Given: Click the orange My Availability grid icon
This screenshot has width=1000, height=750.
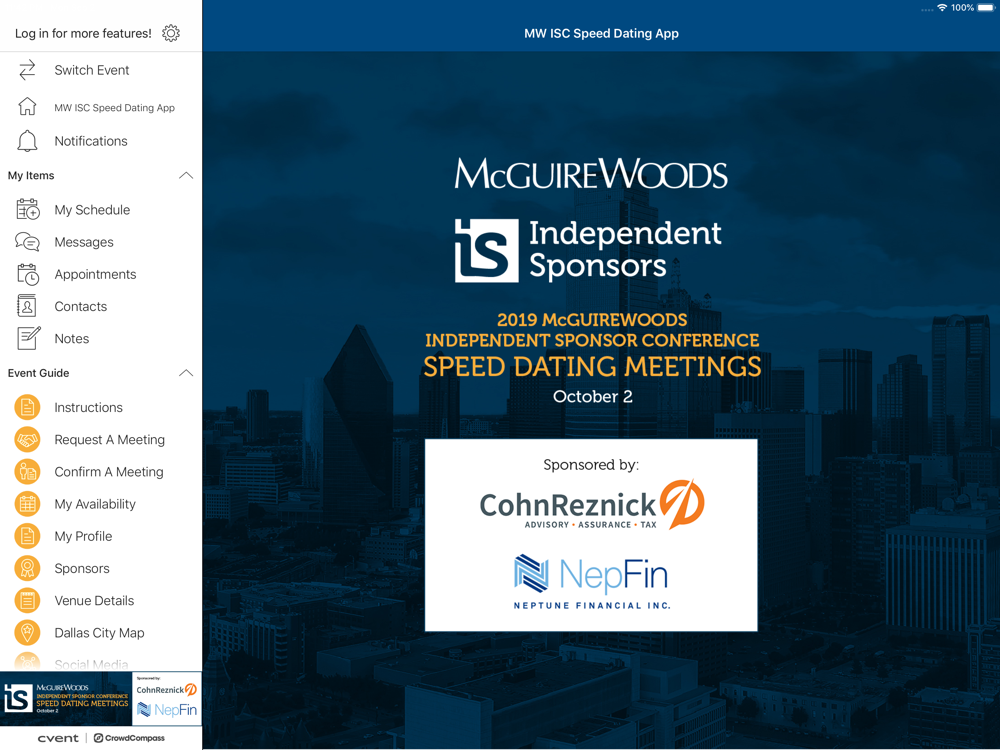Looking at the screenshot, I should 27,504.
